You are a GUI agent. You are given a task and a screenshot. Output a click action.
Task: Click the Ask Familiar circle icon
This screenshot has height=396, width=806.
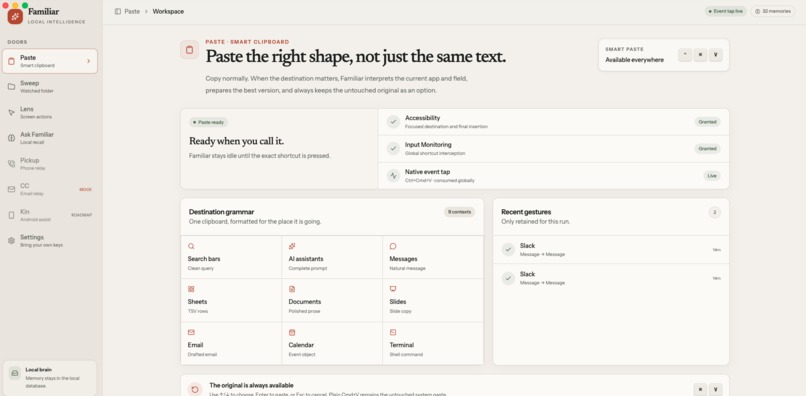11,138
